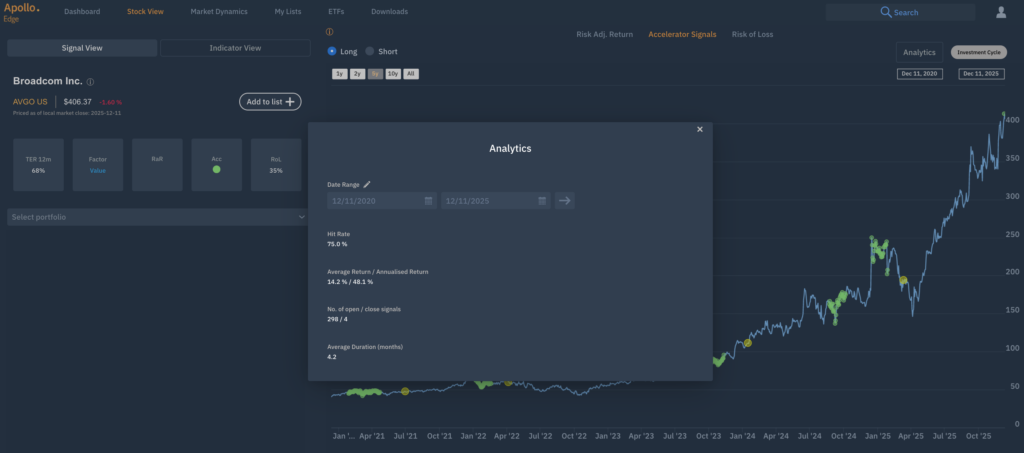Click the Add to list button
Screen dimensions: 1024x453
coord(270,102)
